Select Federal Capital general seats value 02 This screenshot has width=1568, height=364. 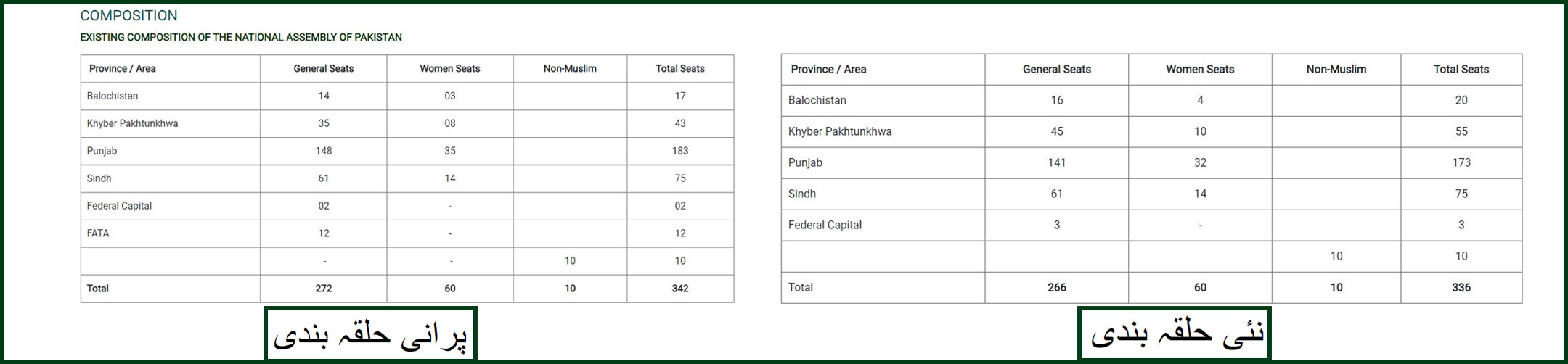324,206
